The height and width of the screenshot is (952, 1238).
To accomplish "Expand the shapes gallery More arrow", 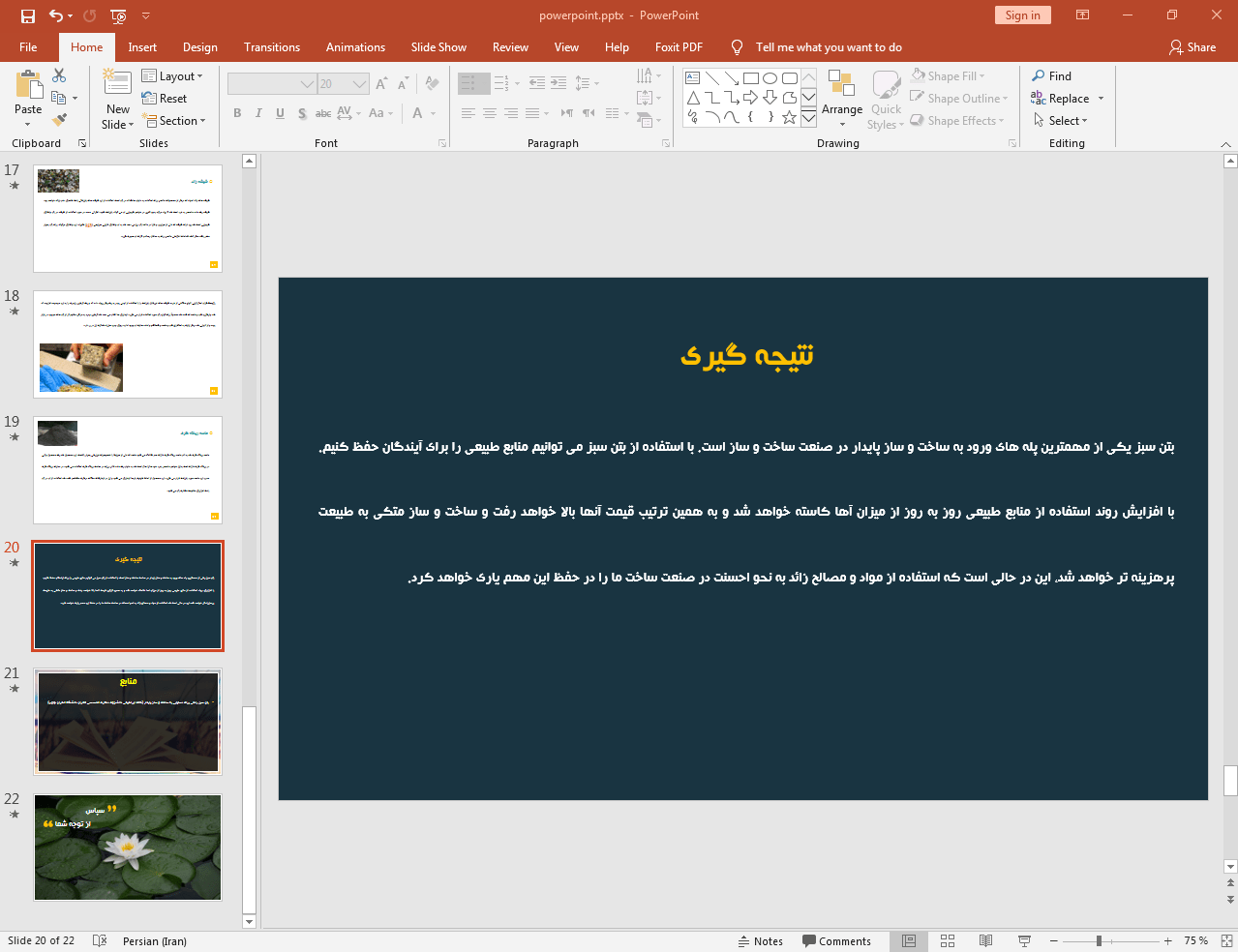I will click(x=808, y=117).
